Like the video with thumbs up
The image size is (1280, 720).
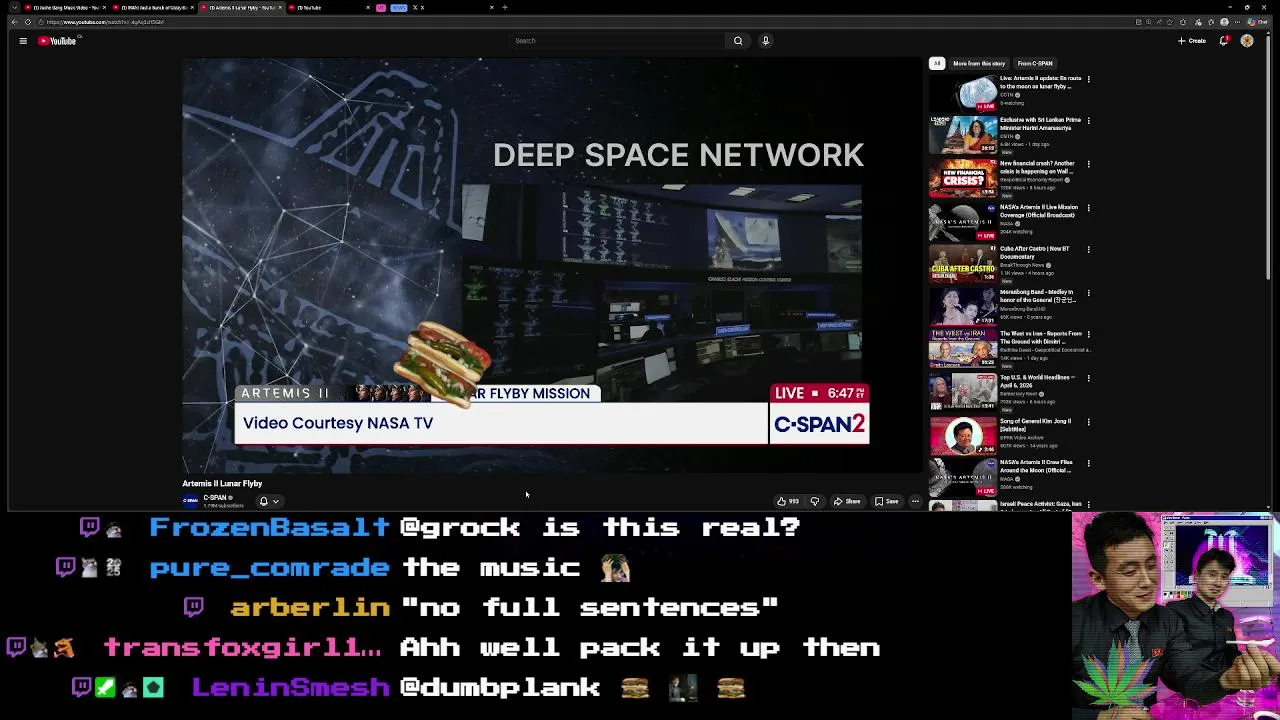(x=788, y=502)
